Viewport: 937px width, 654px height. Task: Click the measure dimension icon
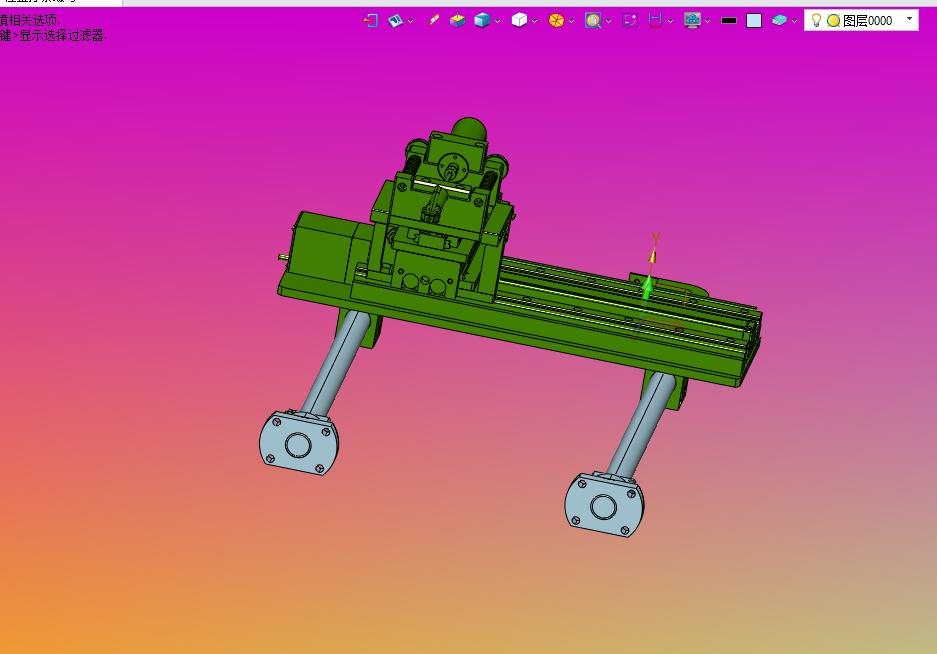(656, 21)
